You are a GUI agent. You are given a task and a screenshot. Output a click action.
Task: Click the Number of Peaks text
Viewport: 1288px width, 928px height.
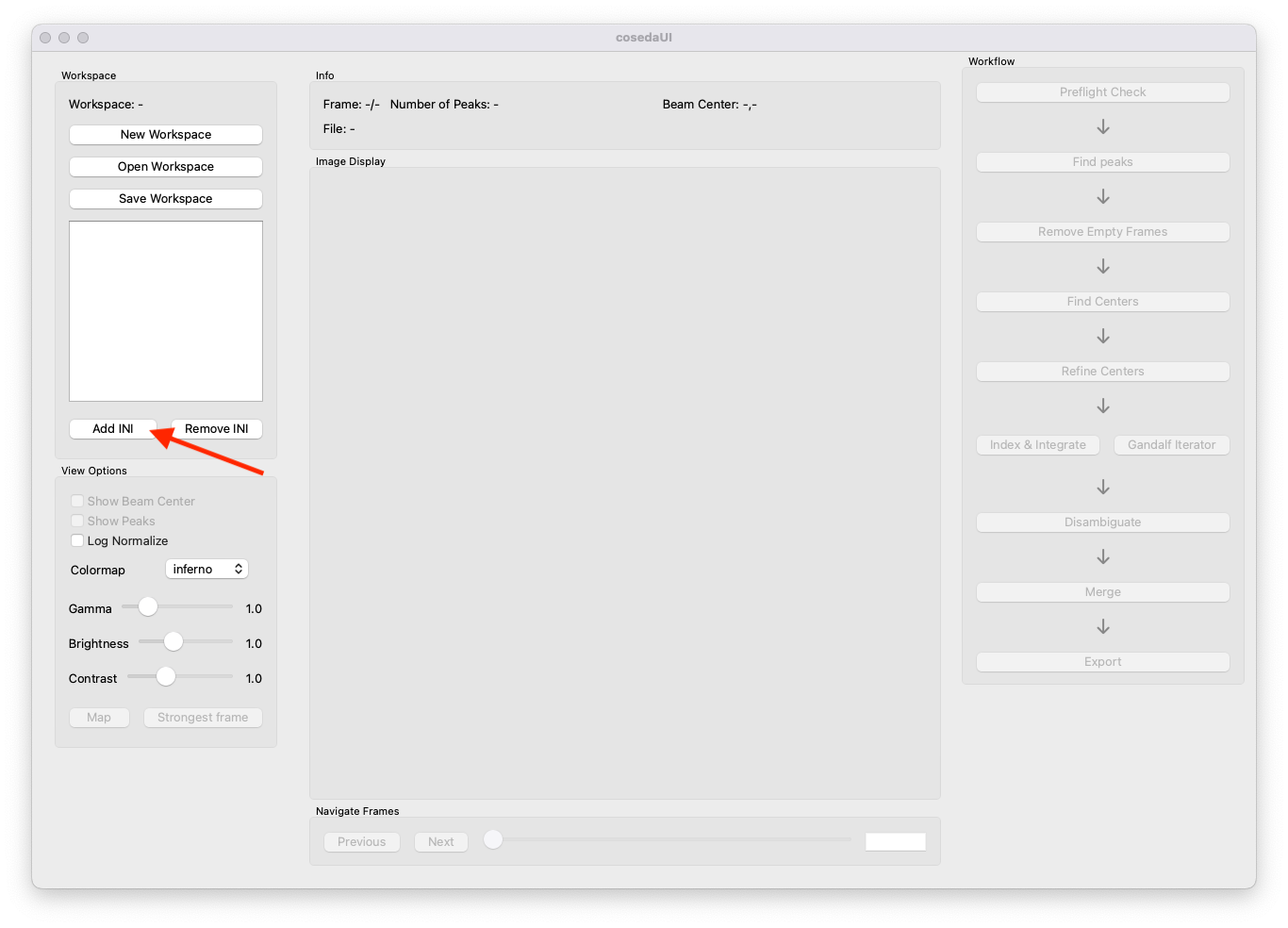coord(444,105)
